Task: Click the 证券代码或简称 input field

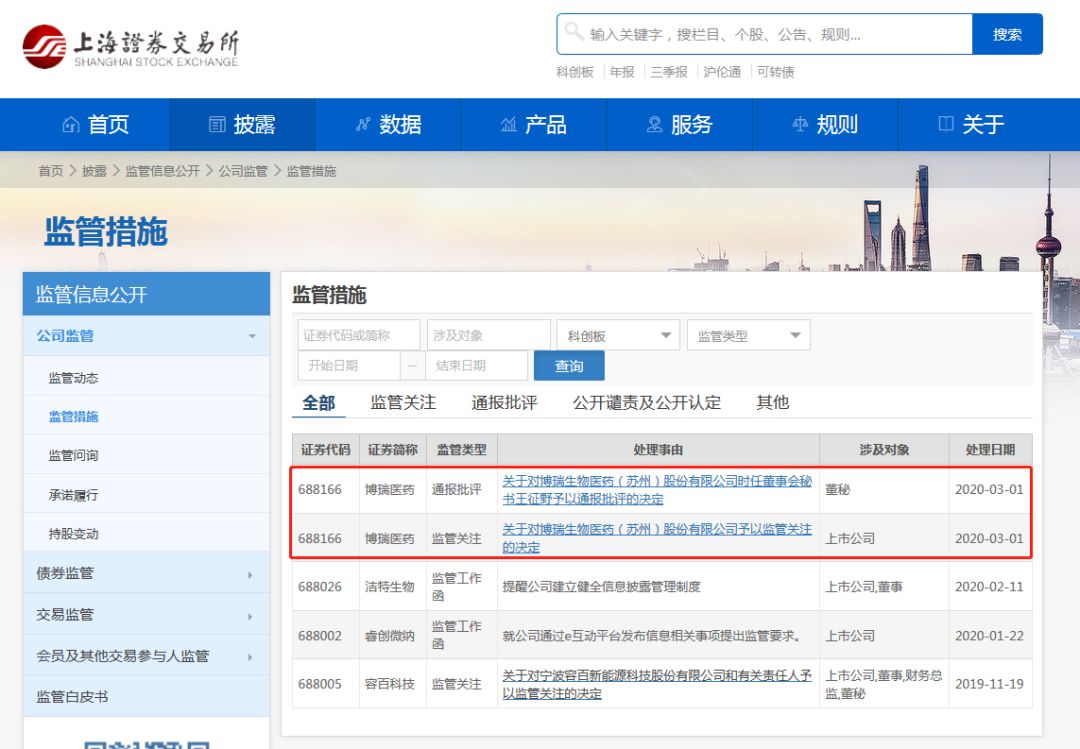Action: click(358, 336)
